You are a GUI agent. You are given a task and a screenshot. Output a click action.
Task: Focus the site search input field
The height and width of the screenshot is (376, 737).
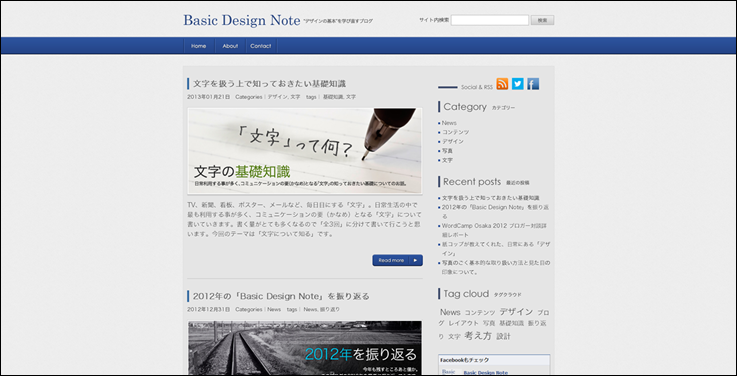coord(490,20)
